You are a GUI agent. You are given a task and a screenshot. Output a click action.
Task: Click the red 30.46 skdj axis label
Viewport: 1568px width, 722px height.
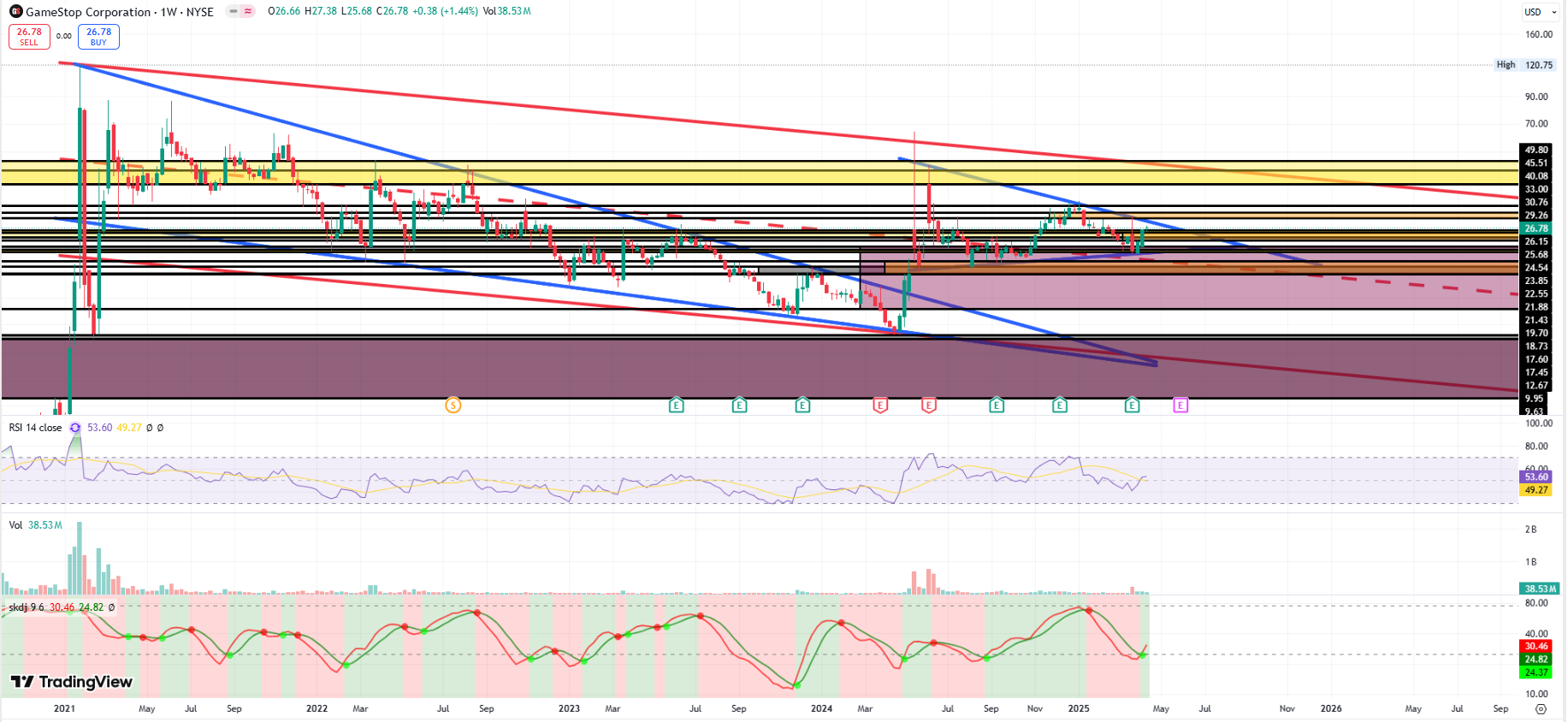[x=1536, y=647]
